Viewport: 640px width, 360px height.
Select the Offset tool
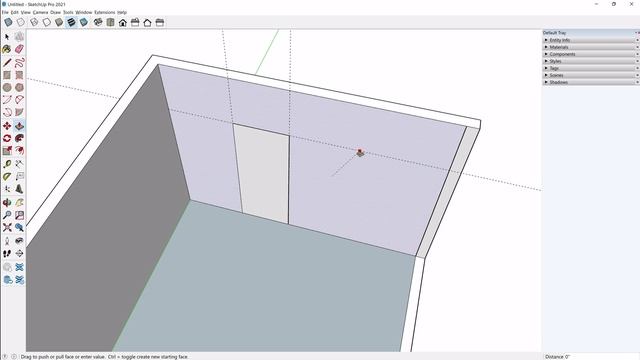(x=19, y=151)
